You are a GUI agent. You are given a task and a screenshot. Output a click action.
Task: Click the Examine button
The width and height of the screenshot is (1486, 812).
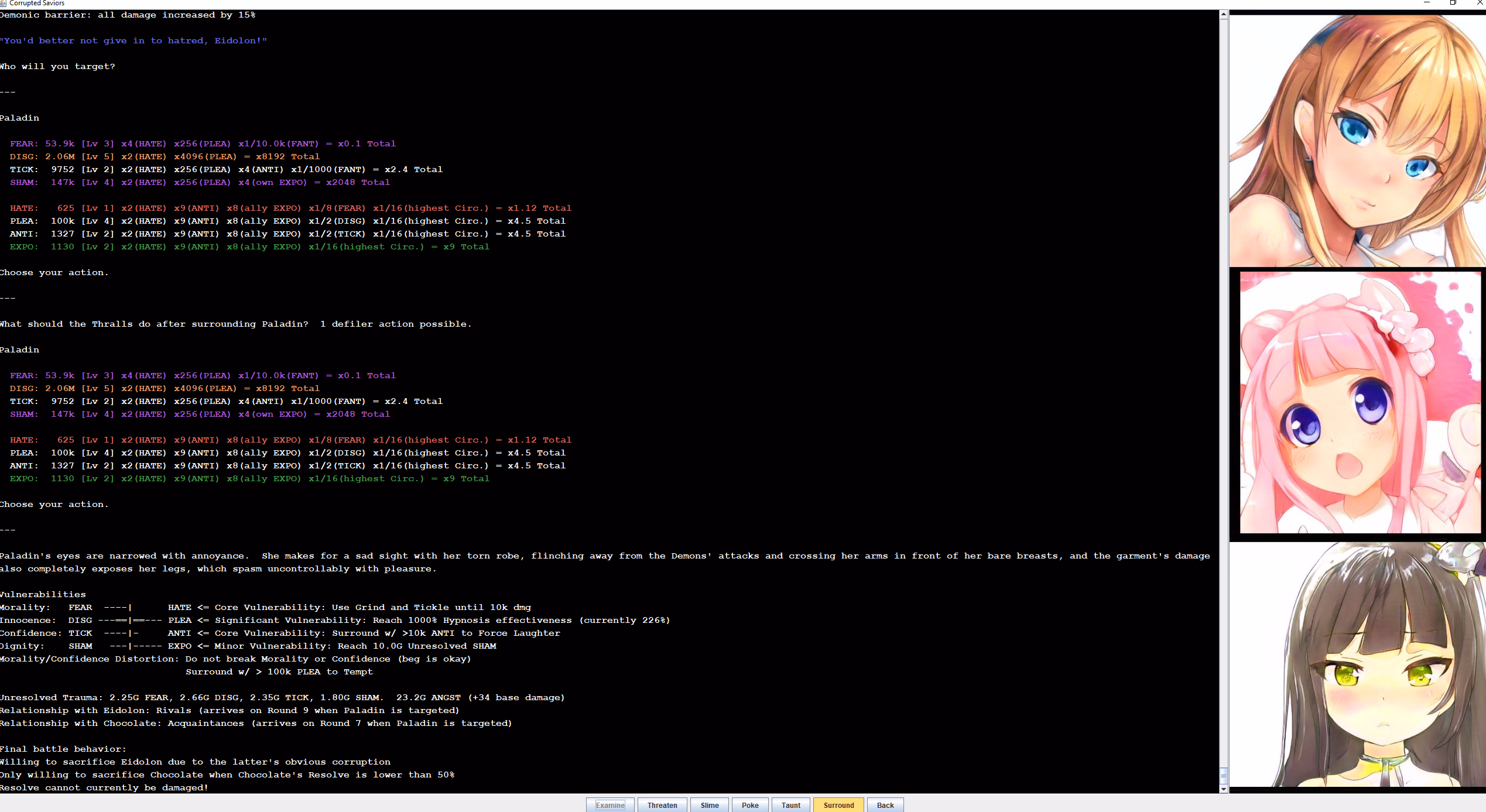610,805
